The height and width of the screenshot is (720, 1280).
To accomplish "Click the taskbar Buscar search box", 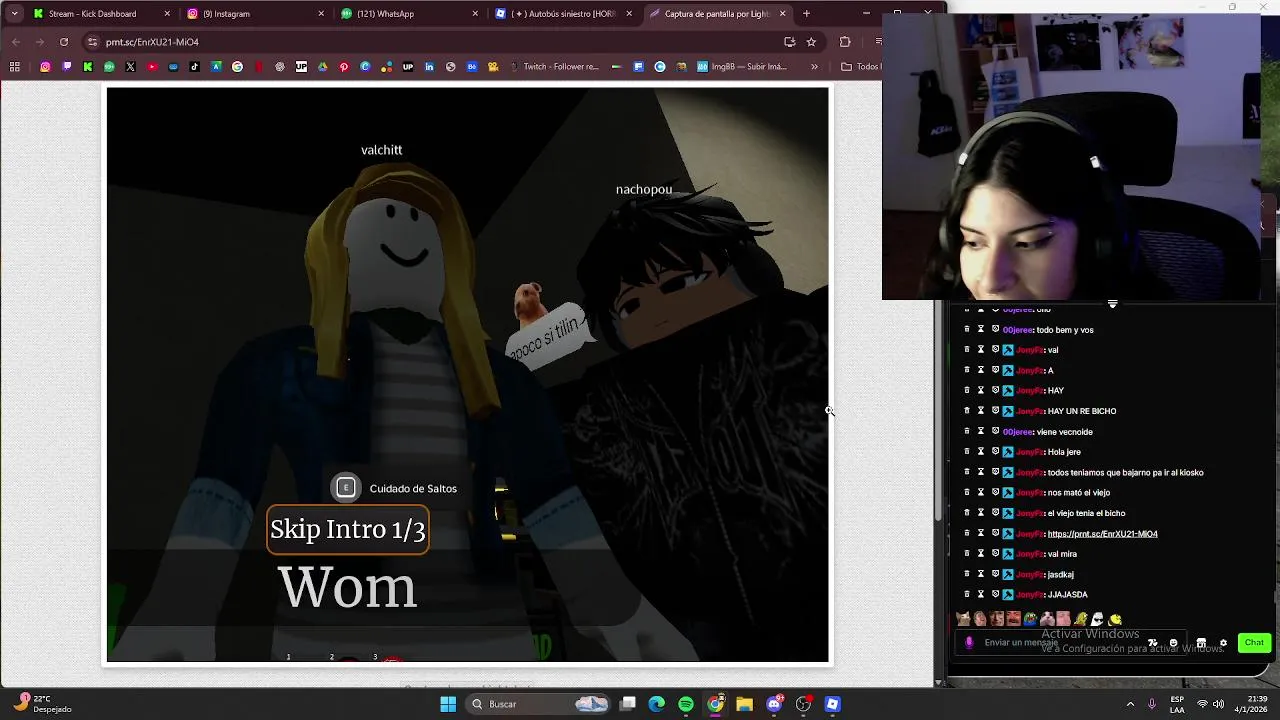I will [536, 704].
